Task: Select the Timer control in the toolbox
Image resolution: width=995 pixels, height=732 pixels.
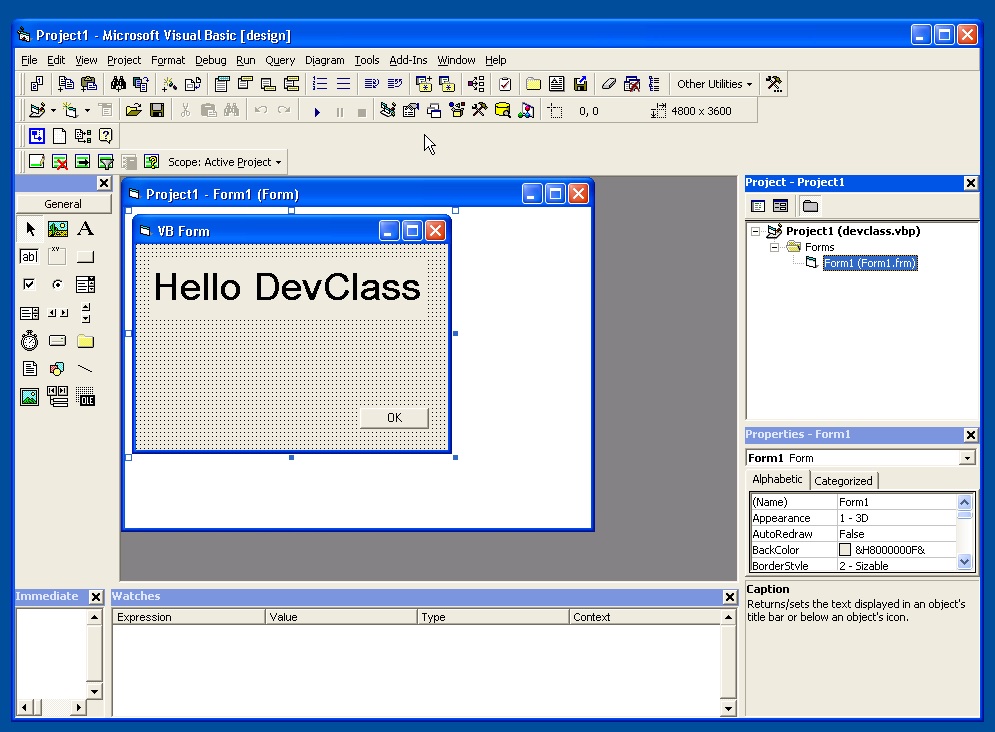Action: click(29, 340)
